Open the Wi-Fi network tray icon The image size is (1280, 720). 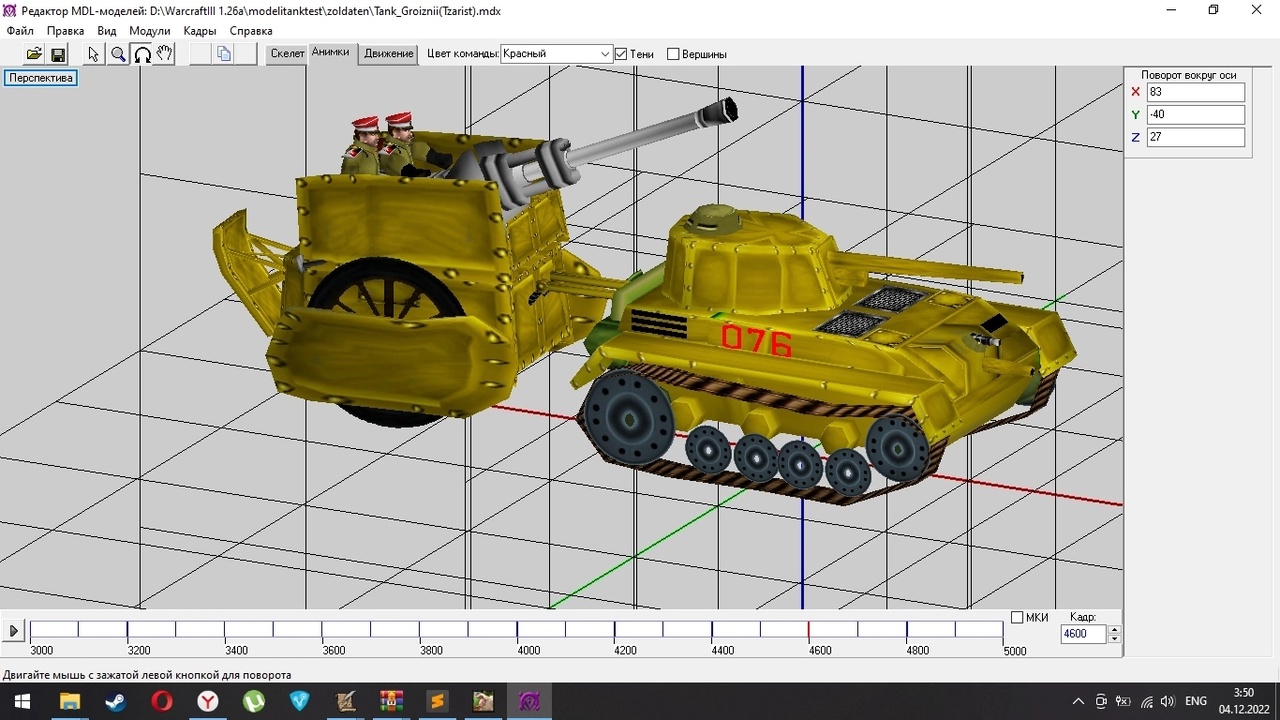pos(1146,701)
